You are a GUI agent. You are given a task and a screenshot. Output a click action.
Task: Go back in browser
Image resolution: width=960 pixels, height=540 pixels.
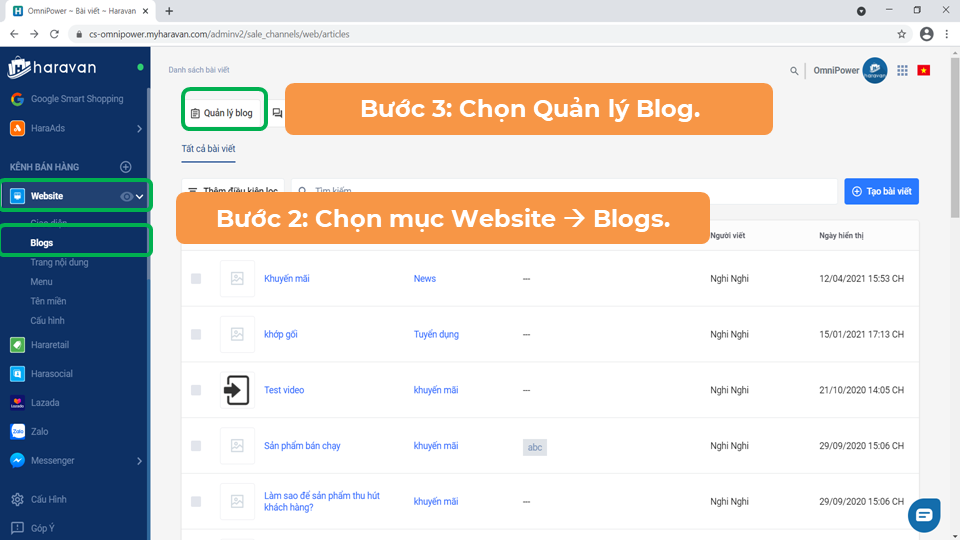pyautogui.click(x=14, y=34)
